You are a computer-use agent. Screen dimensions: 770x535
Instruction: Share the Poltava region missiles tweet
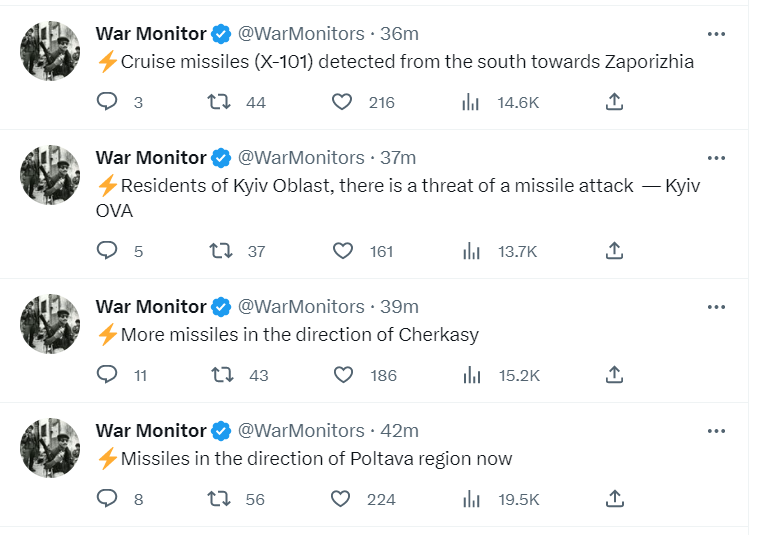click(615, 499)
